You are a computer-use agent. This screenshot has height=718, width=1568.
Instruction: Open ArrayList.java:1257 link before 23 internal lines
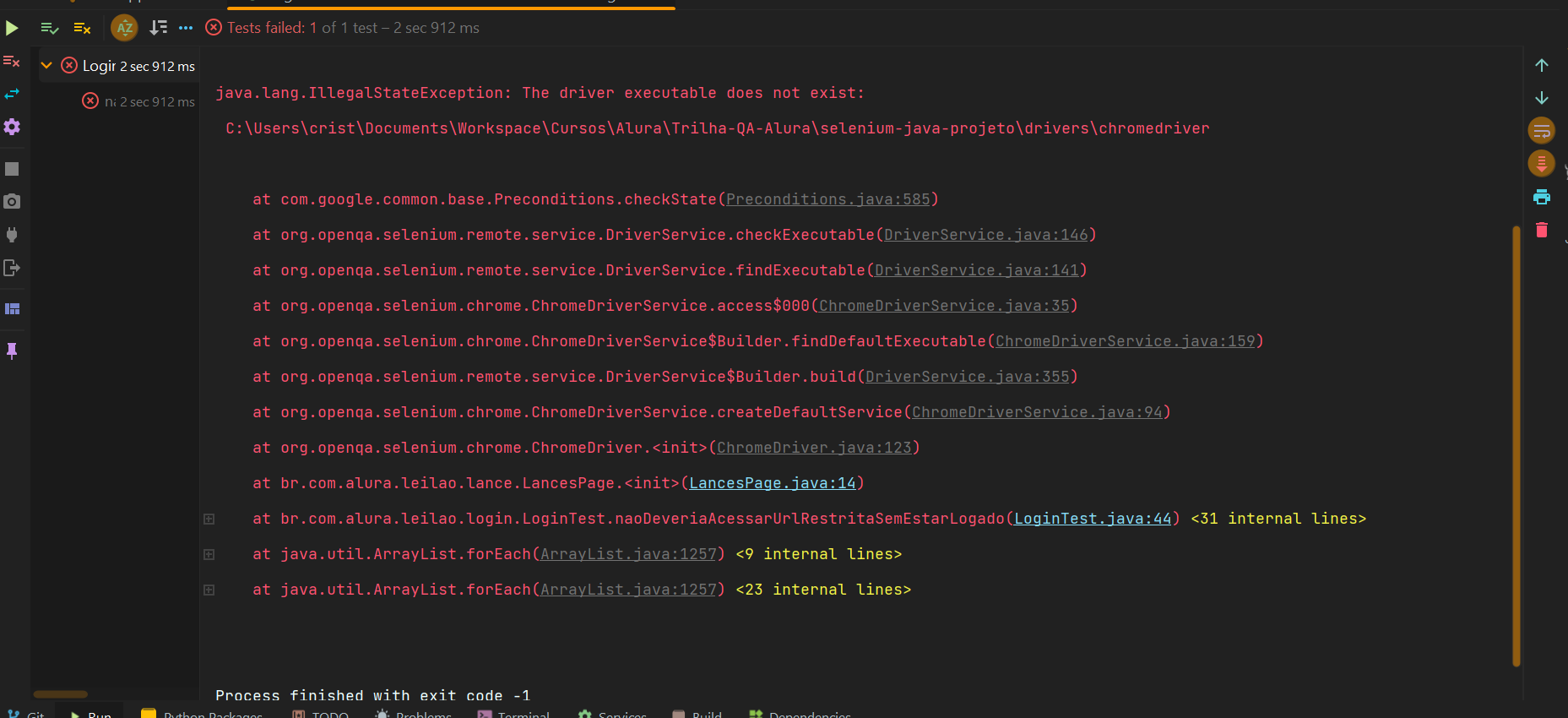[x=628, y=590]
